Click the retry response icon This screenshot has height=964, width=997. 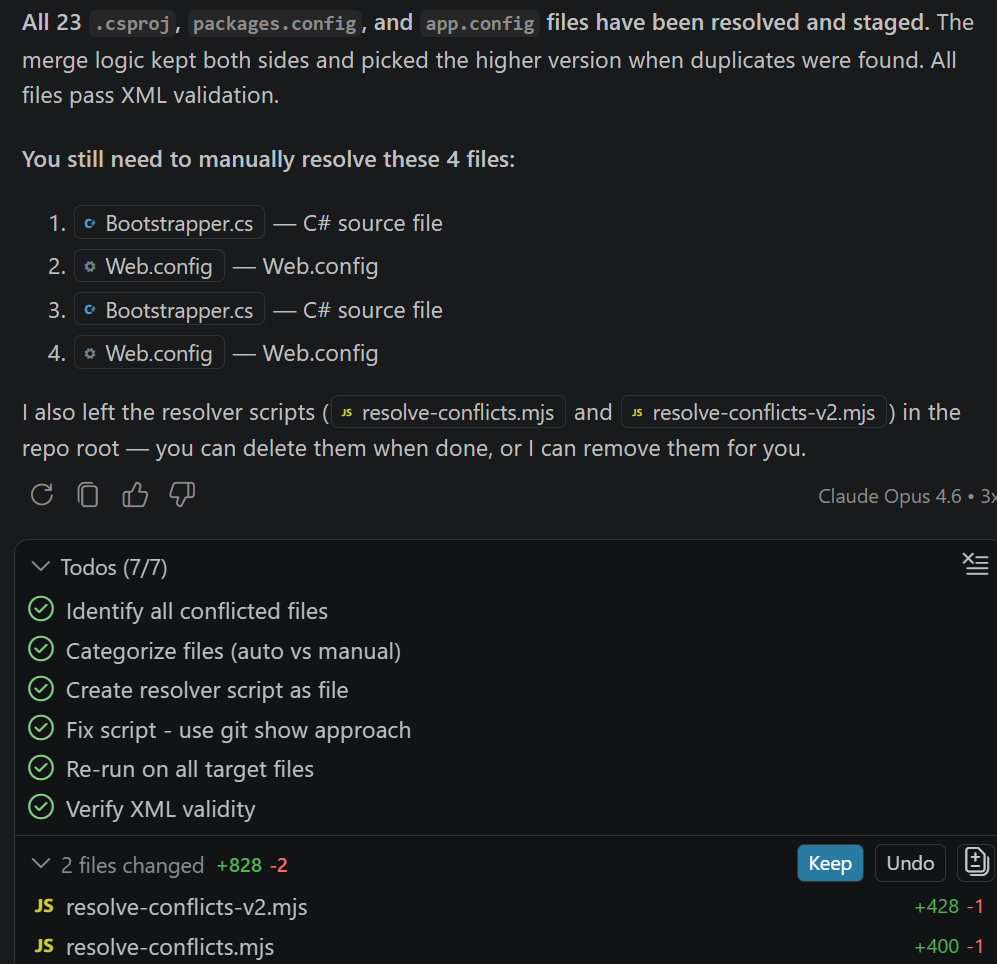click(42, 494)
